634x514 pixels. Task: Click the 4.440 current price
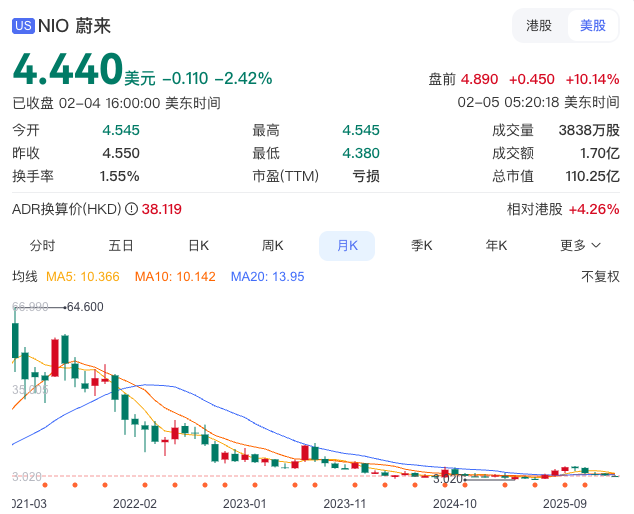[68, 69]
